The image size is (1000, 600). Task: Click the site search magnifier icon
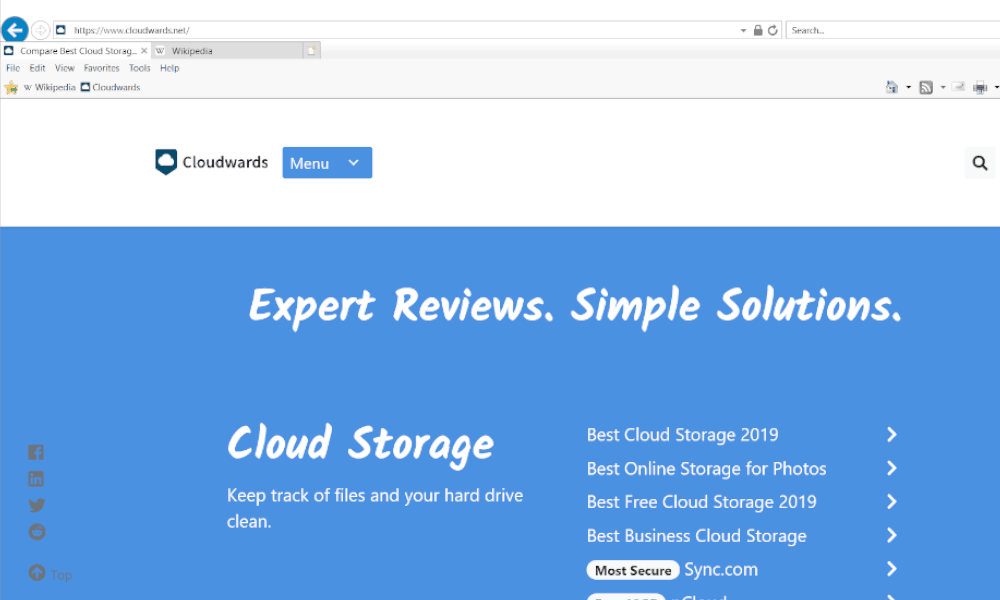pos(980,163)
